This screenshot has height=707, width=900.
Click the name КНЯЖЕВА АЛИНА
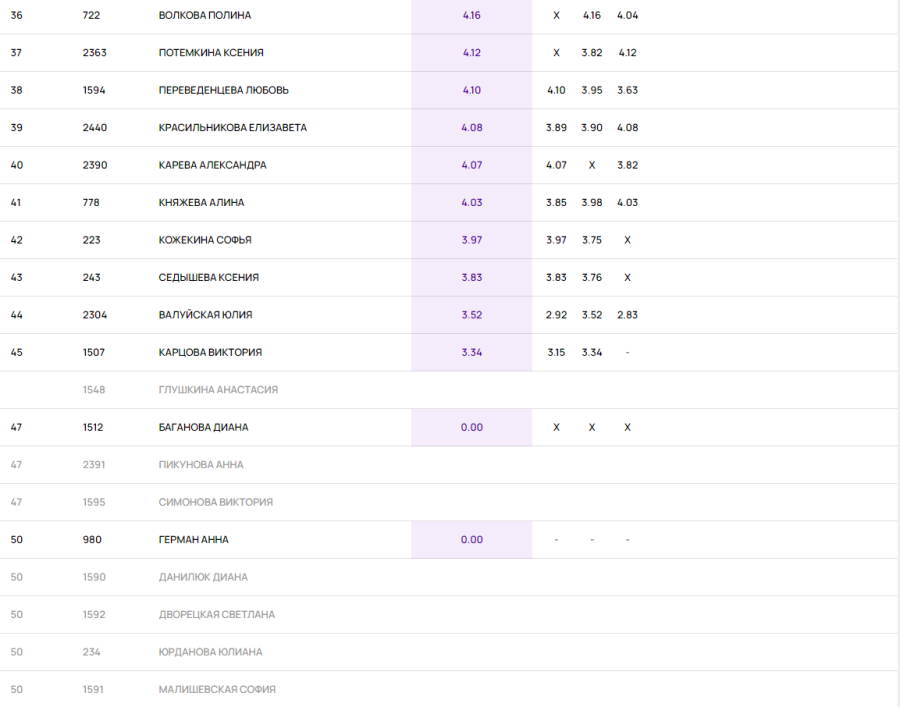(x=201, y=203)
